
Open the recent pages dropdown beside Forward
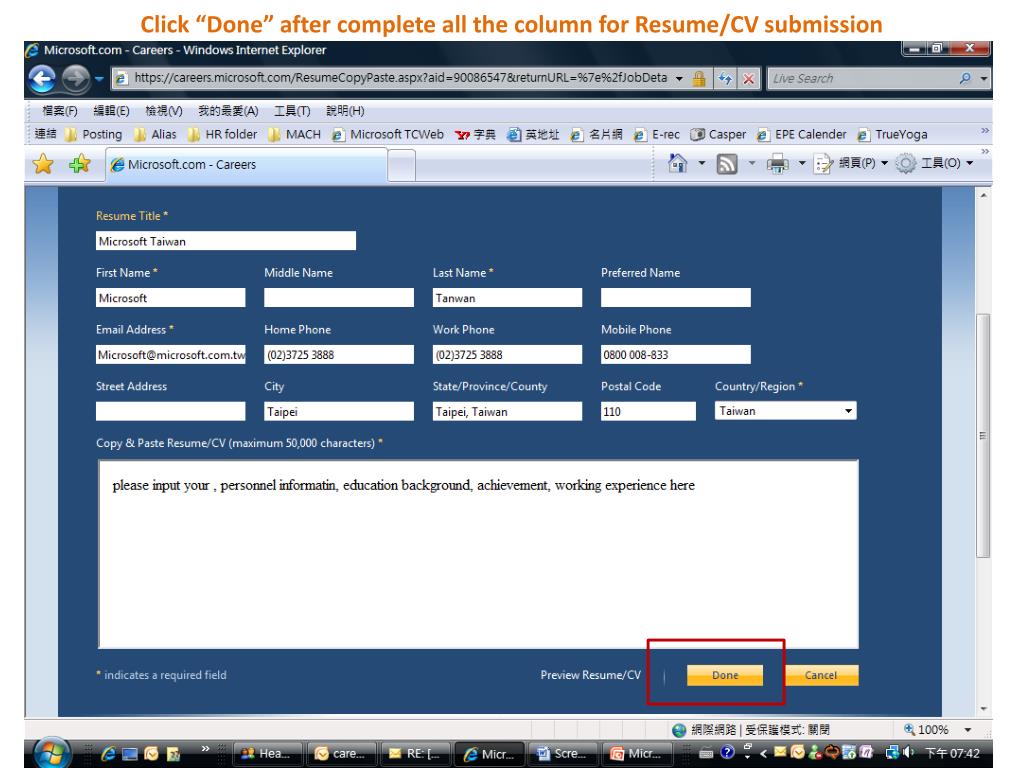(99, 79)
